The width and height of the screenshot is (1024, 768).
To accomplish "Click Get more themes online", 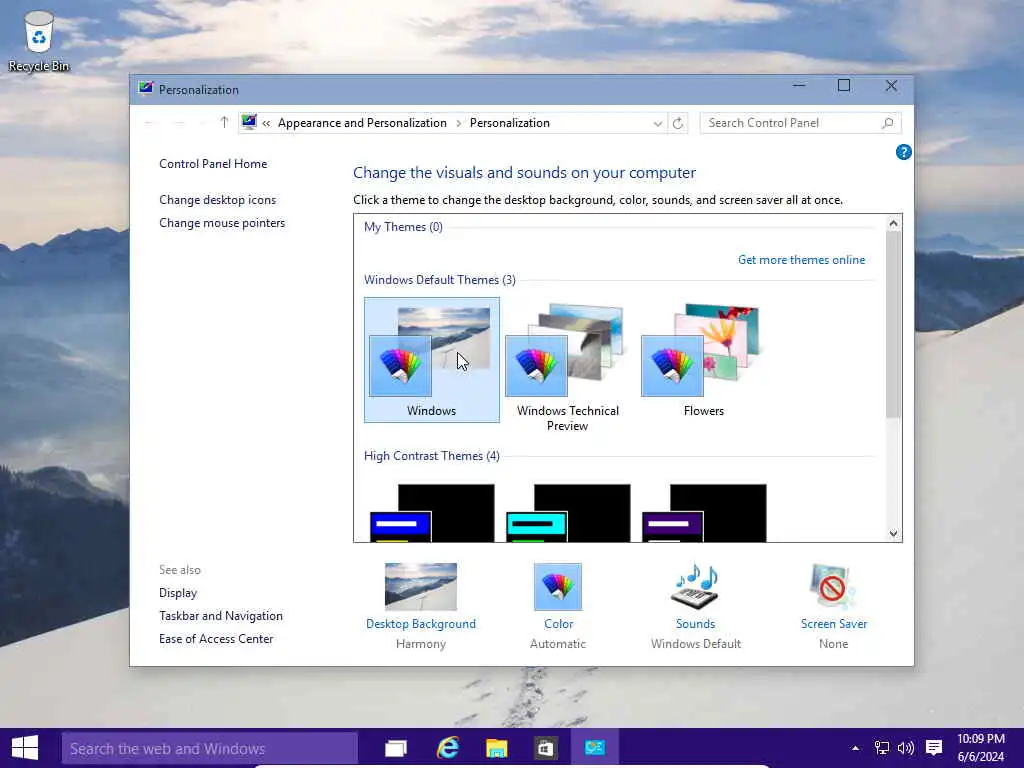I will click(x=801, y=260).
